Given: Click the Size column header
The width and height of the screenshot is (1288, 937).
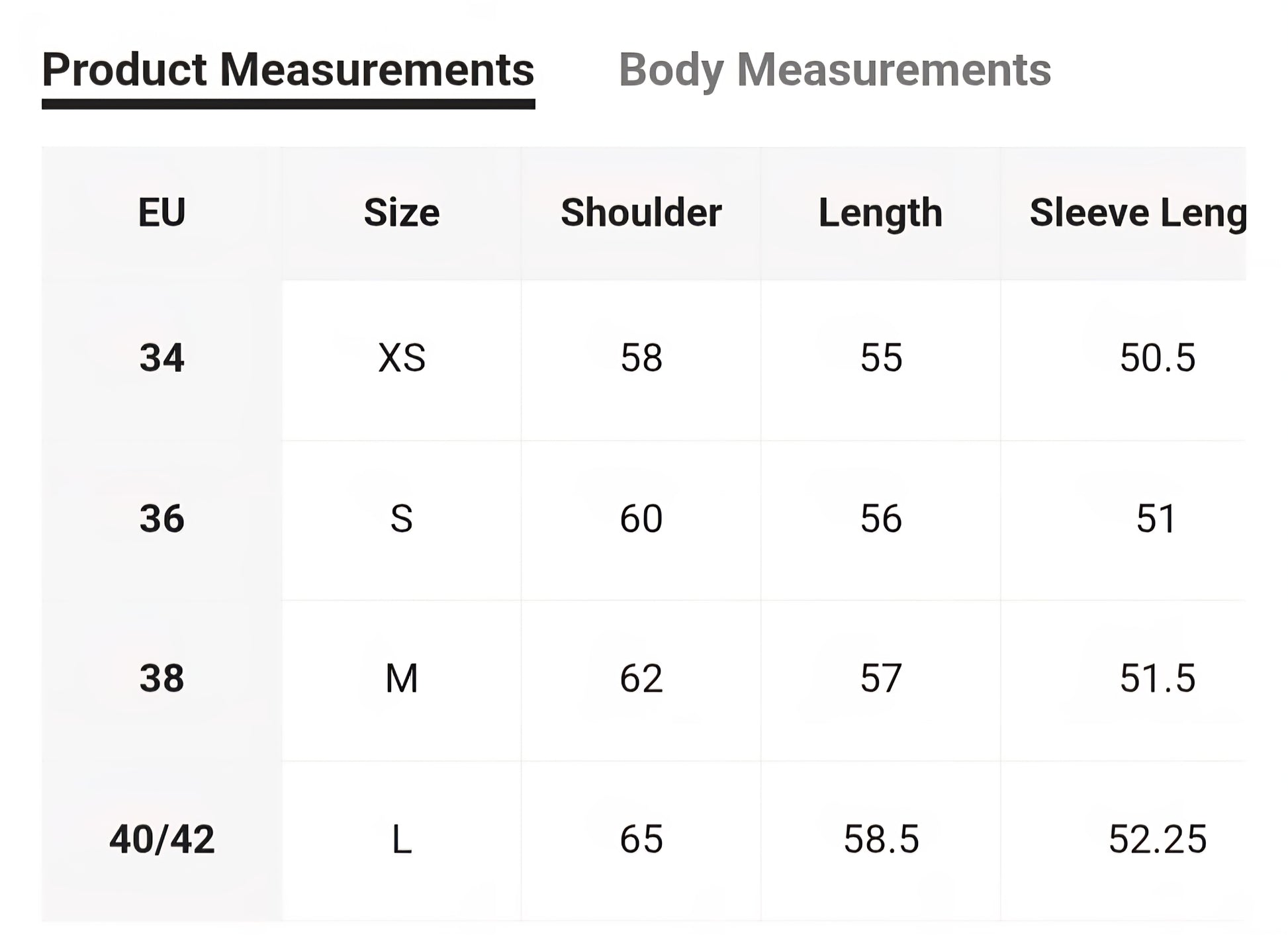Looking at the screenshot, I should [402, 213].
